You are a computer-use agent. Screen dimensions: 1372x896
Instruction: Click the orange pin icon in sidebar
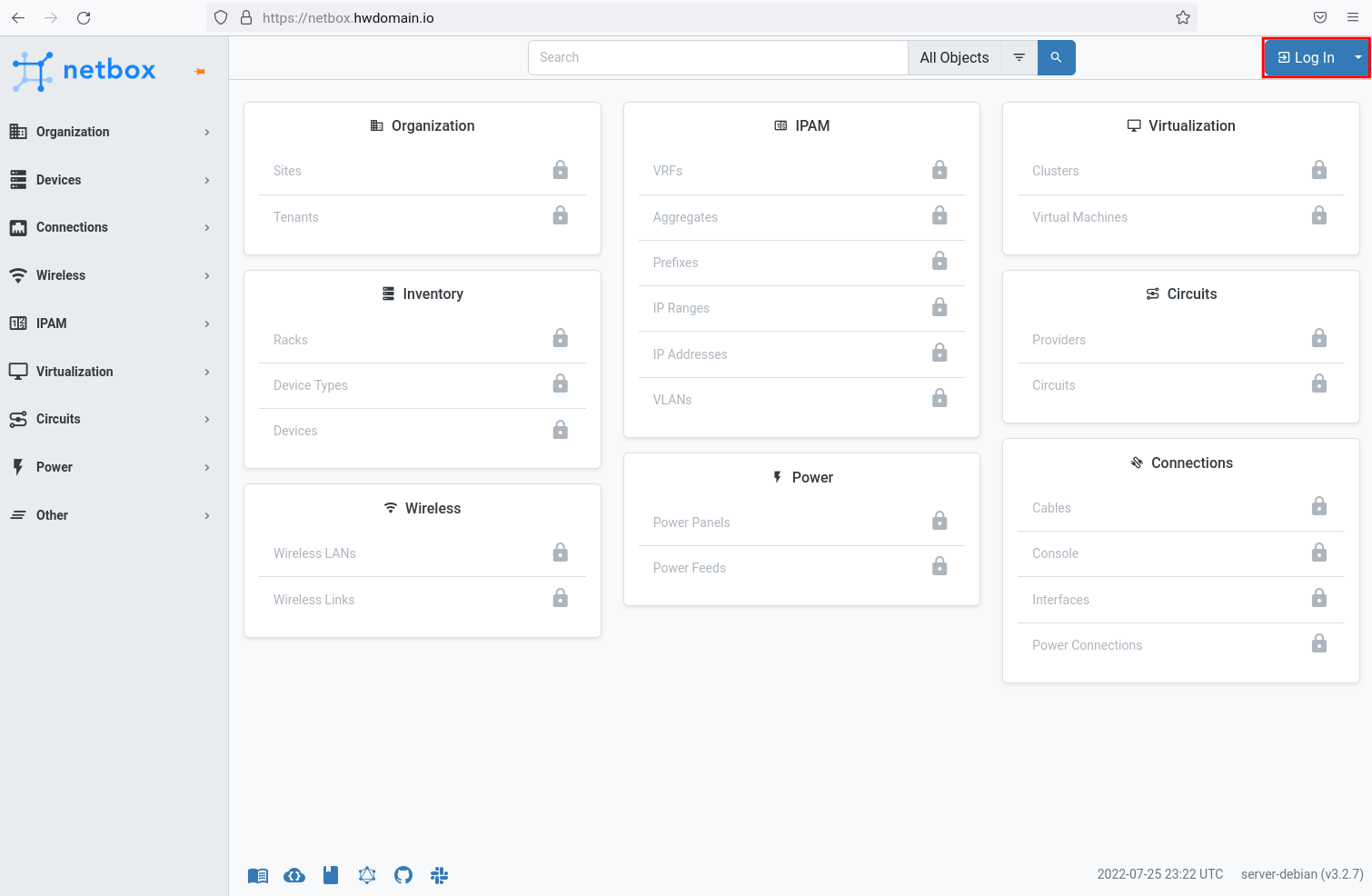click(x=200, y=71)
